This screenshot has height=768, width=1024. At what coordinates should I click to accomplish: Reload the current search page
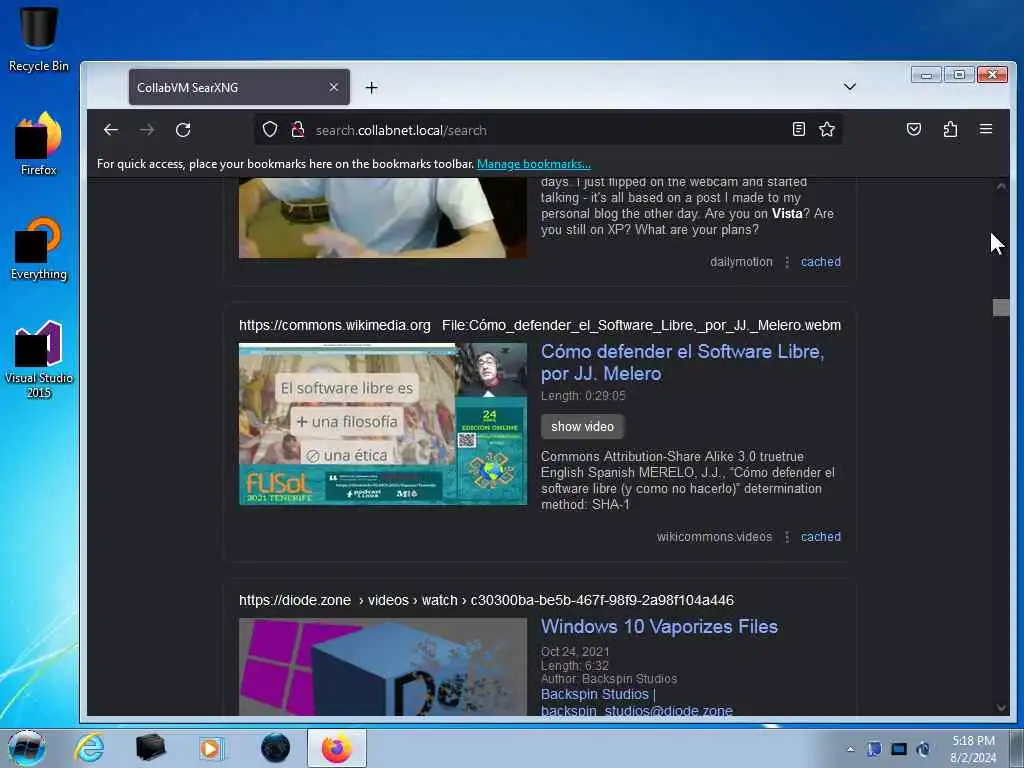pos(183,130)
